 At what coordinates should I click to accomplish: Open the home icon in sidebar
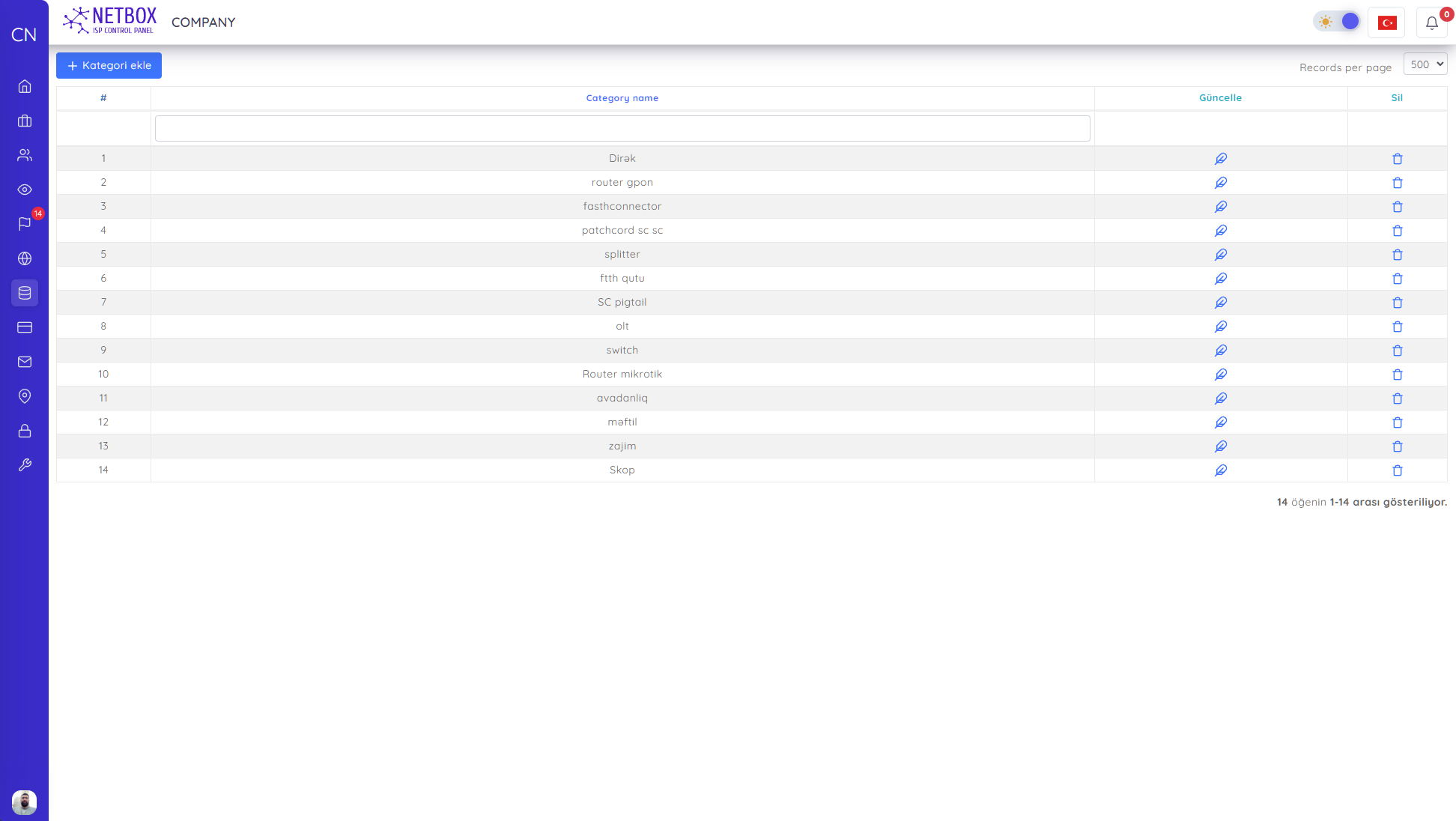(x=25, y=86)
